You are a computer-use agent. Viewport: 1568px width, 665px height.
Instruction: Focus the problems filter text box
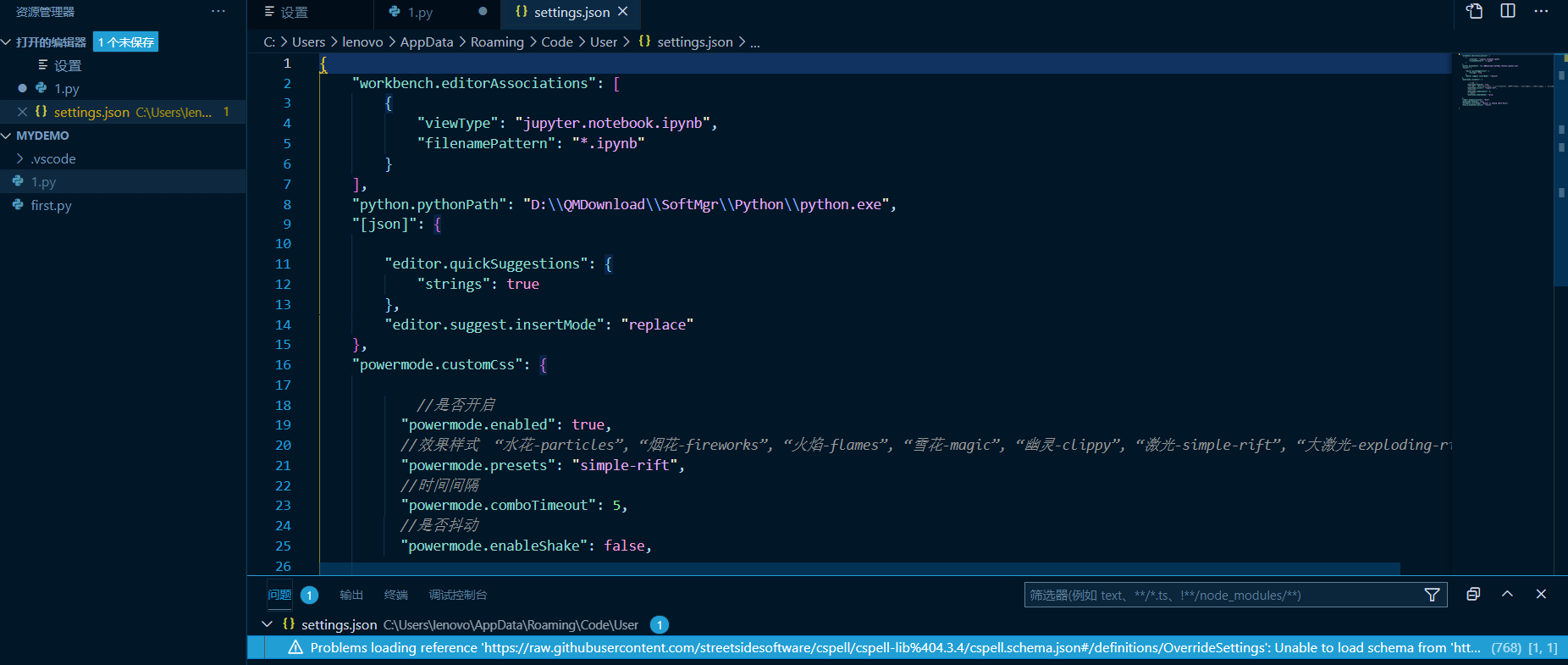click(1219, 595)
